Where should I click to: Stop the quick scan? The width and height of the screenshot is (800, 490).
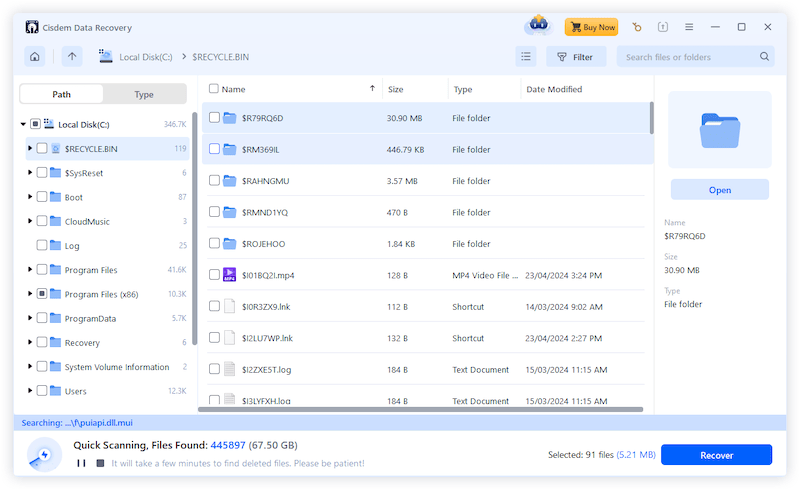100,463
